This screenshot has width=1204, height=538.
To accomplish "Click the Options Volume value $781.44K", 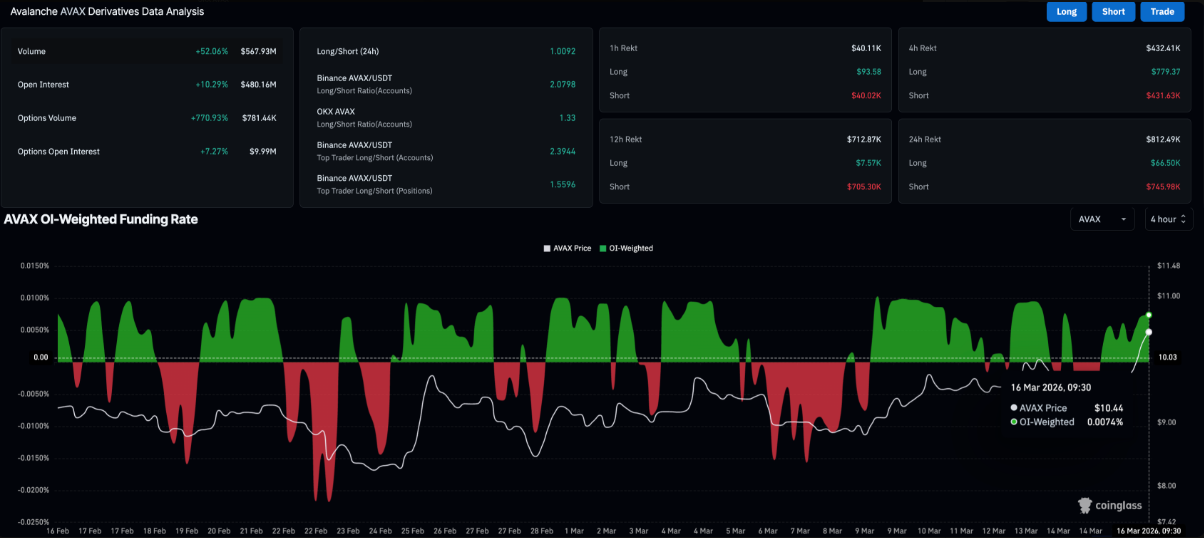I will click(x=259, y=118).
